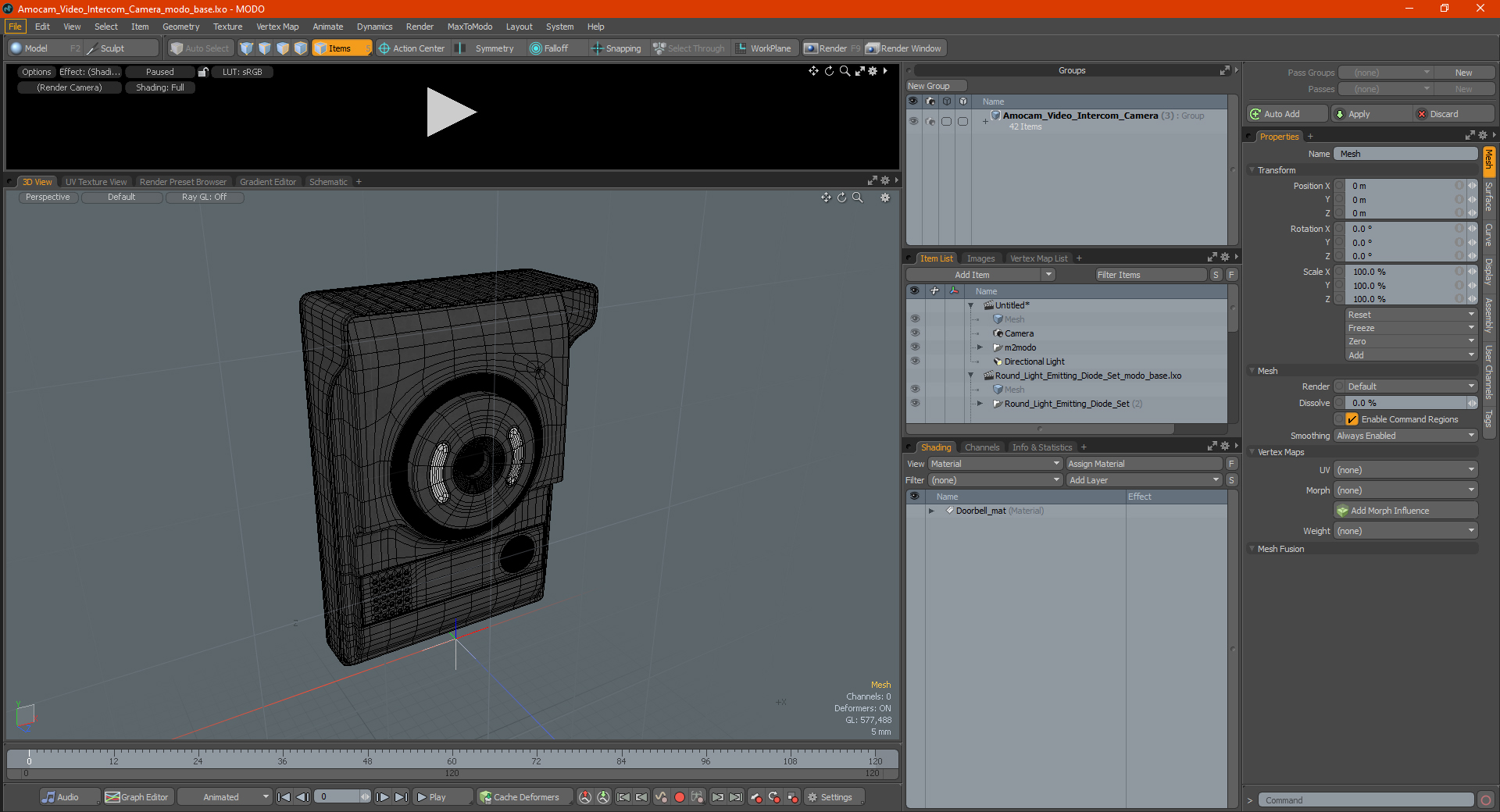Click Auto Add button

click(1287, 114)
